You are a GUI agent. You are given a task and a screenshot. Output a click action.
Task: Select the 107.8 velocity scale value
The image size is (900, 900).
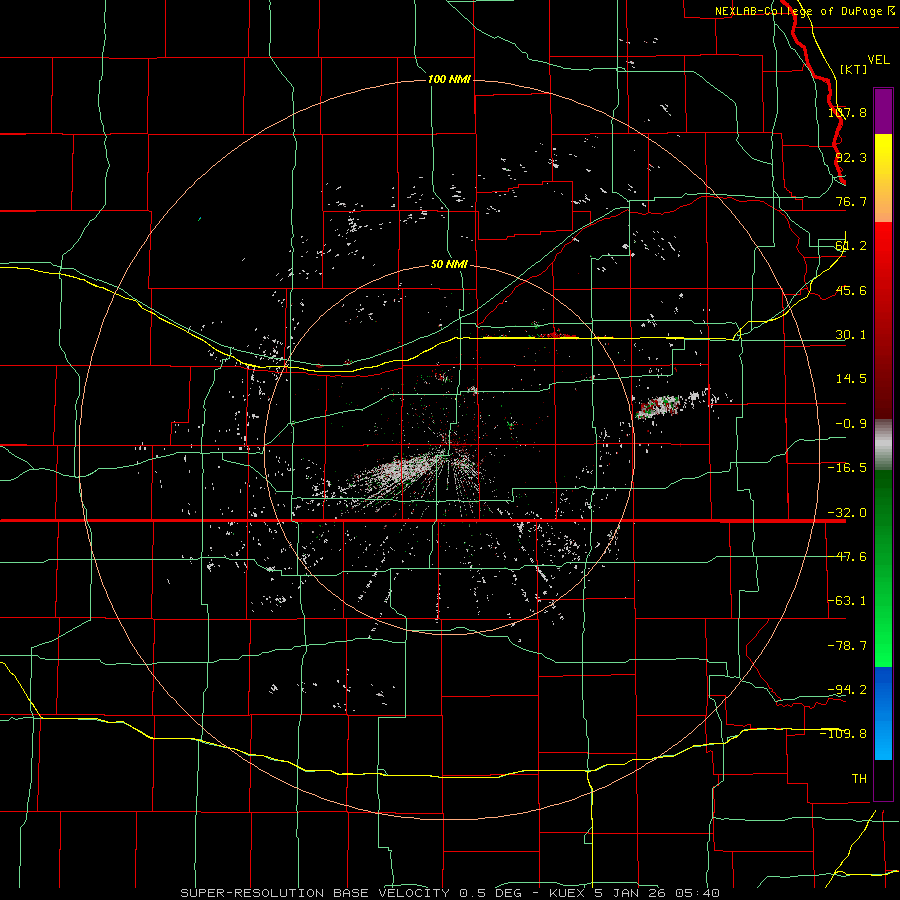[x=847, y=112]
